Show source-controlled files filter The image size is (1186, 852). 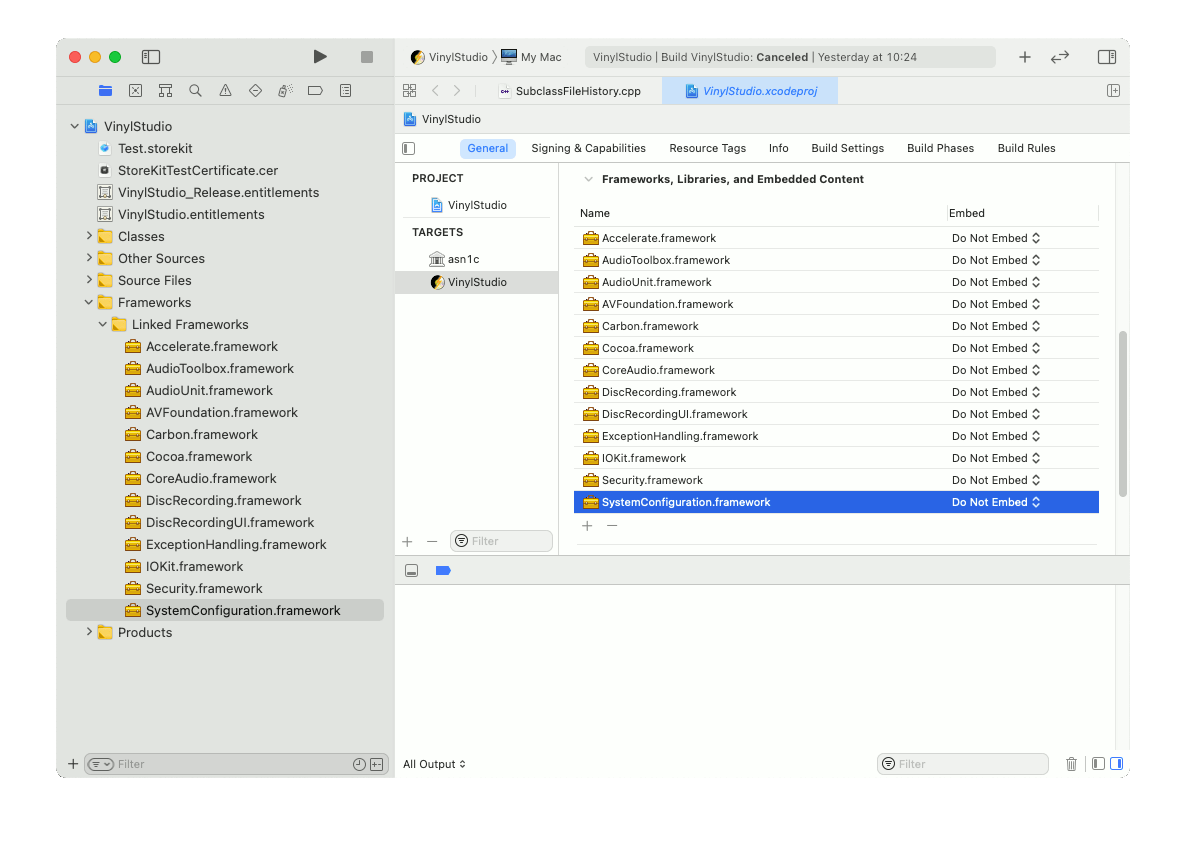click(x=377, y=764)
